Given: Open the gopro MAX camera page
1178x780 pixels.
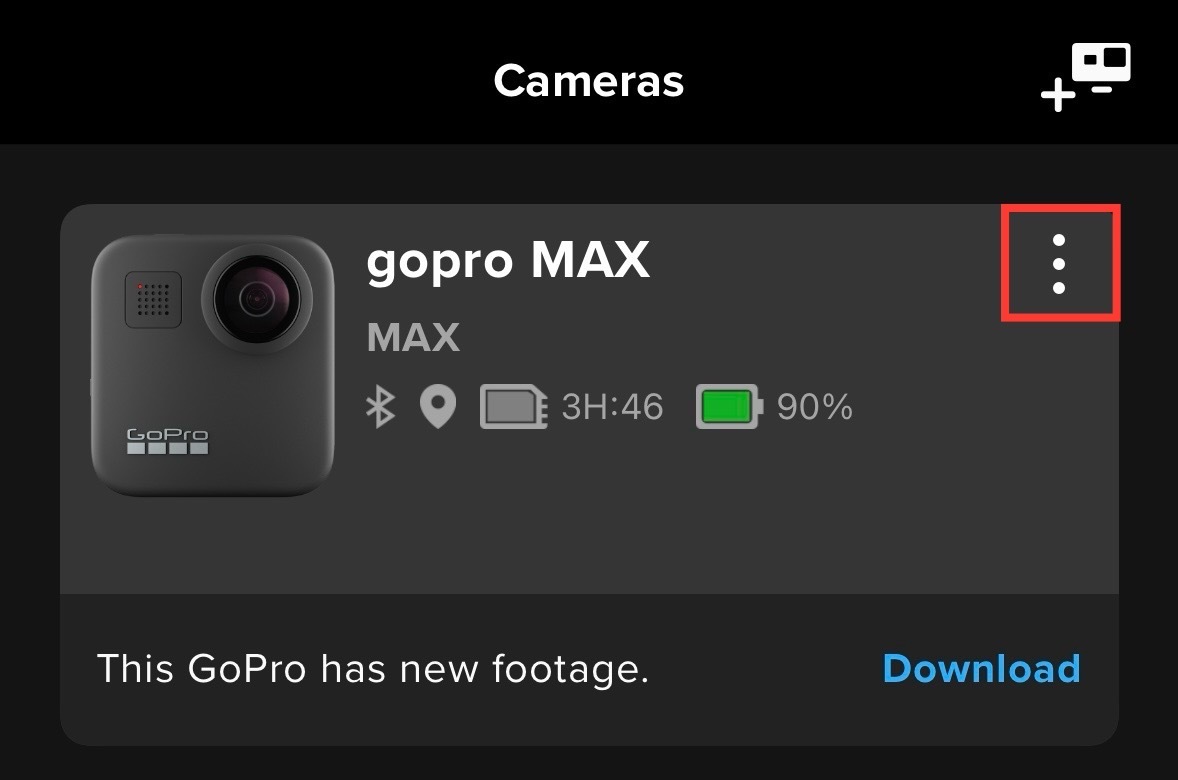Looking at the screenshot, I should click(509, 262).
